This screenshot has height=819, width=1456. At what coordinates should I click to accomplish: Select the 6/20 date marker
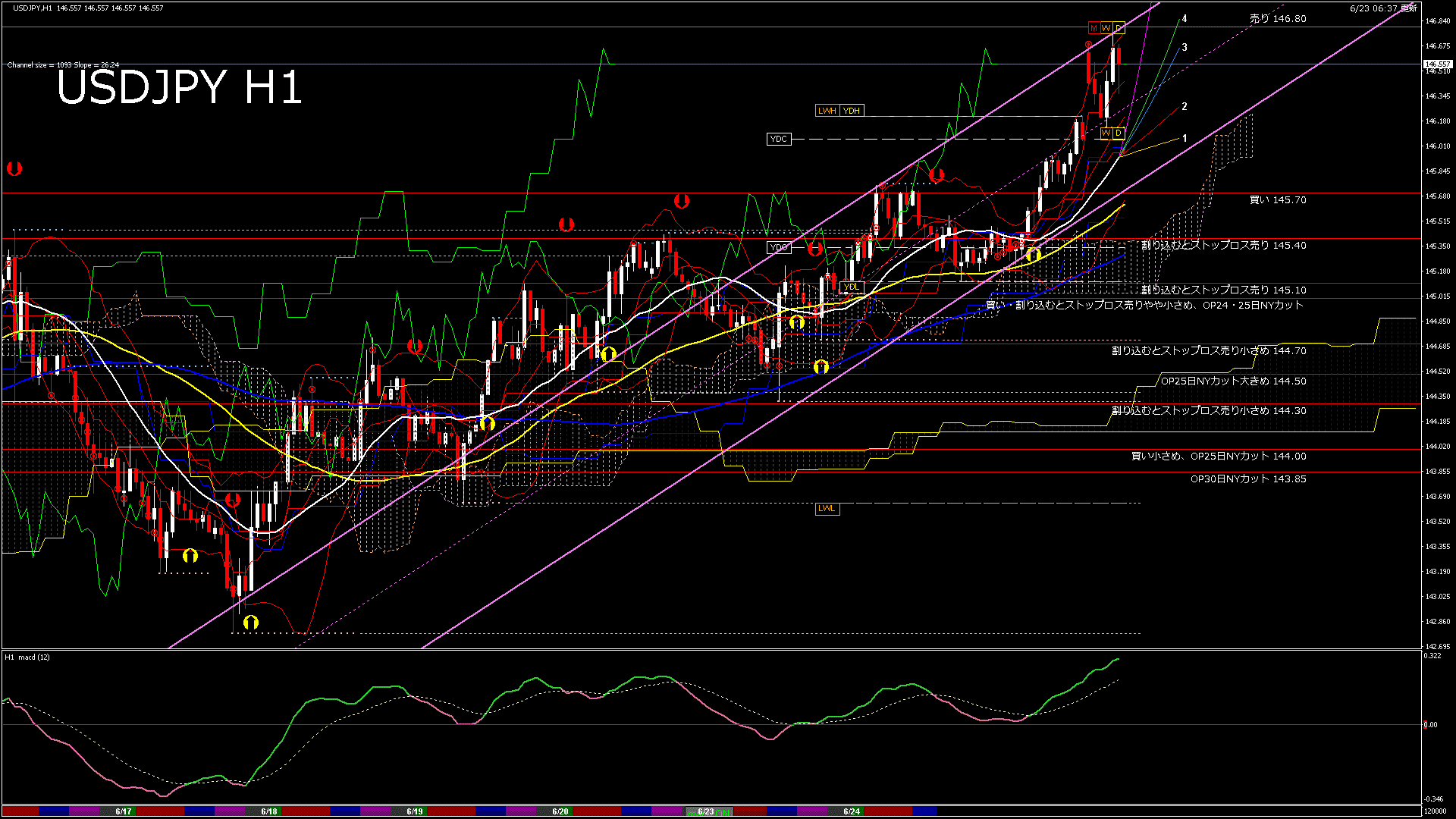point(560,811)
